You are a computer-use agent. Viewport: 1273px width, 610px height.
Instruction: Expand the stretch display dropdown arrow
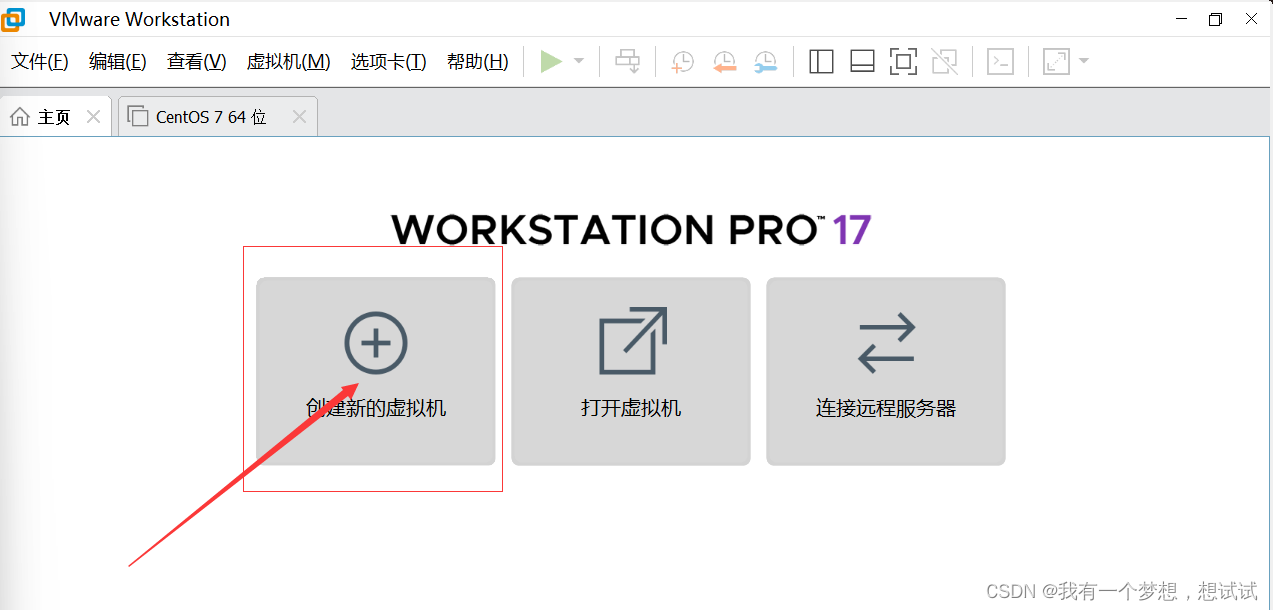pos(1083,62)
